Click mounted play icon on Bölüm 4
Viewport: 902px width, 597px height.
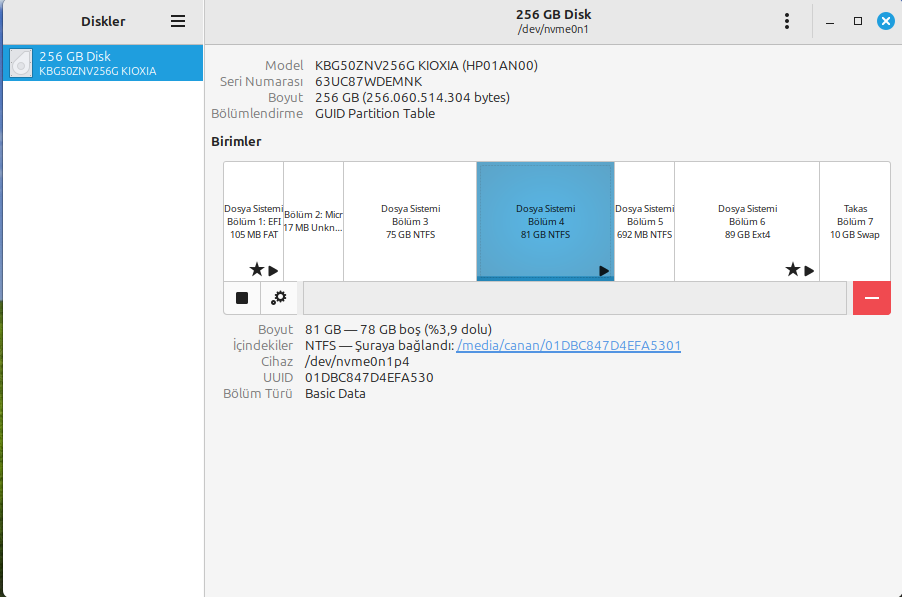pos(604,270)
